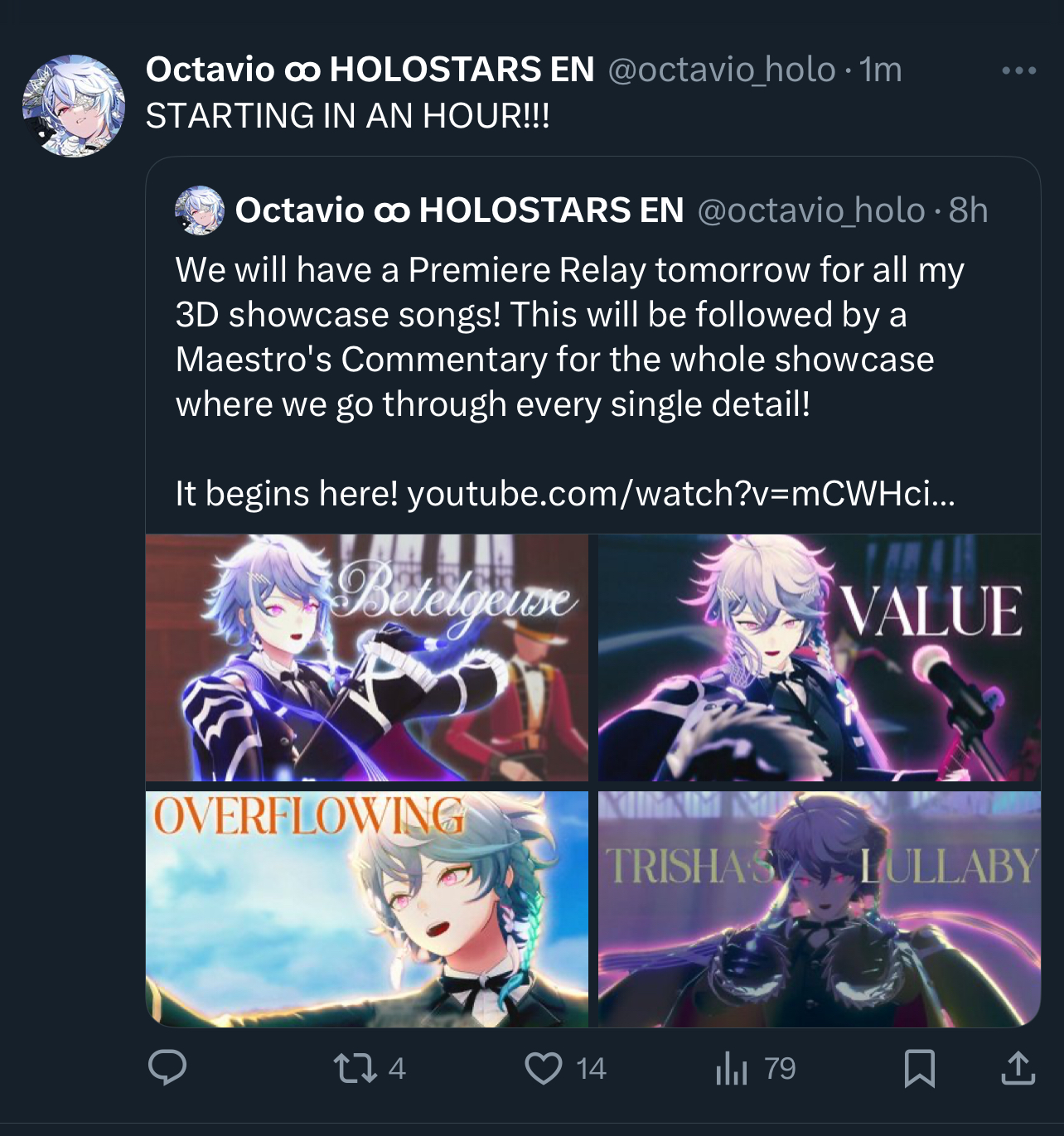Viewport: 1064px width, 1136px height.
Task: Open the youtube.com/watch link
Action: click(x=681, y=494)
